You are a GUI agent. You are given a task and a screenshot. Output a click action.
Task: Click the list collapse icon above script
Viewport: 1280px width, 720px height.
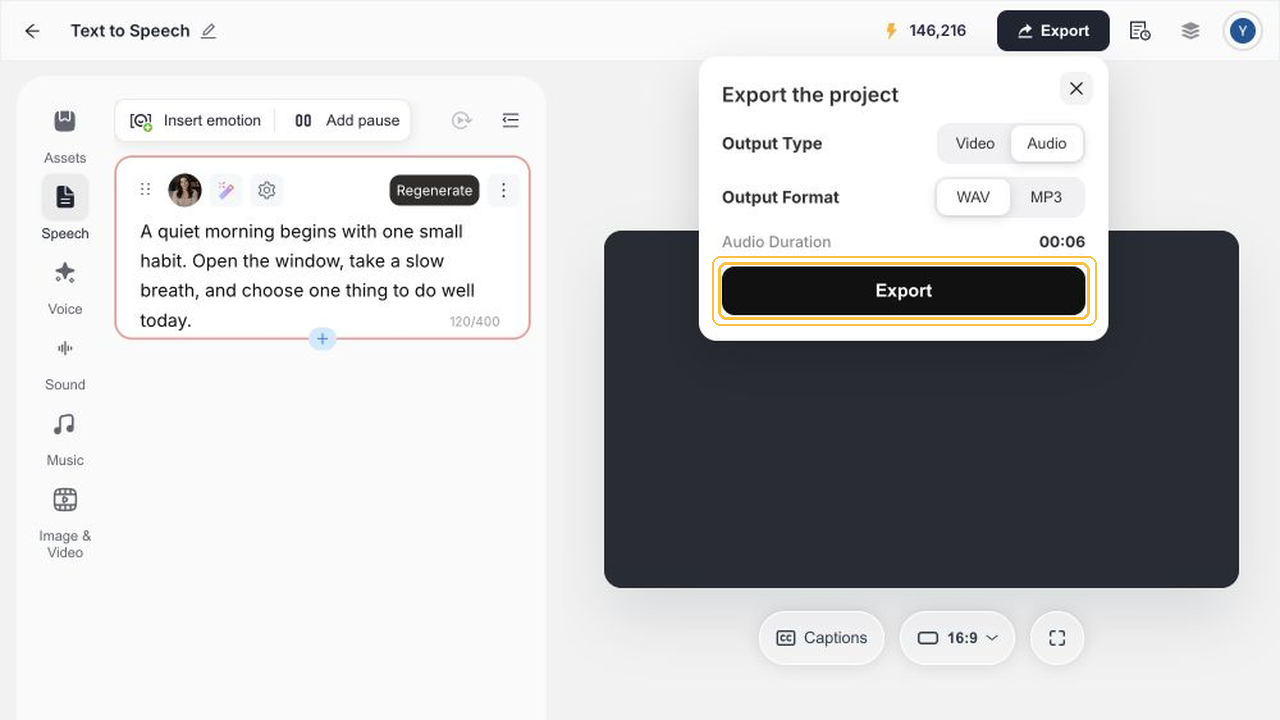(511, 120)
